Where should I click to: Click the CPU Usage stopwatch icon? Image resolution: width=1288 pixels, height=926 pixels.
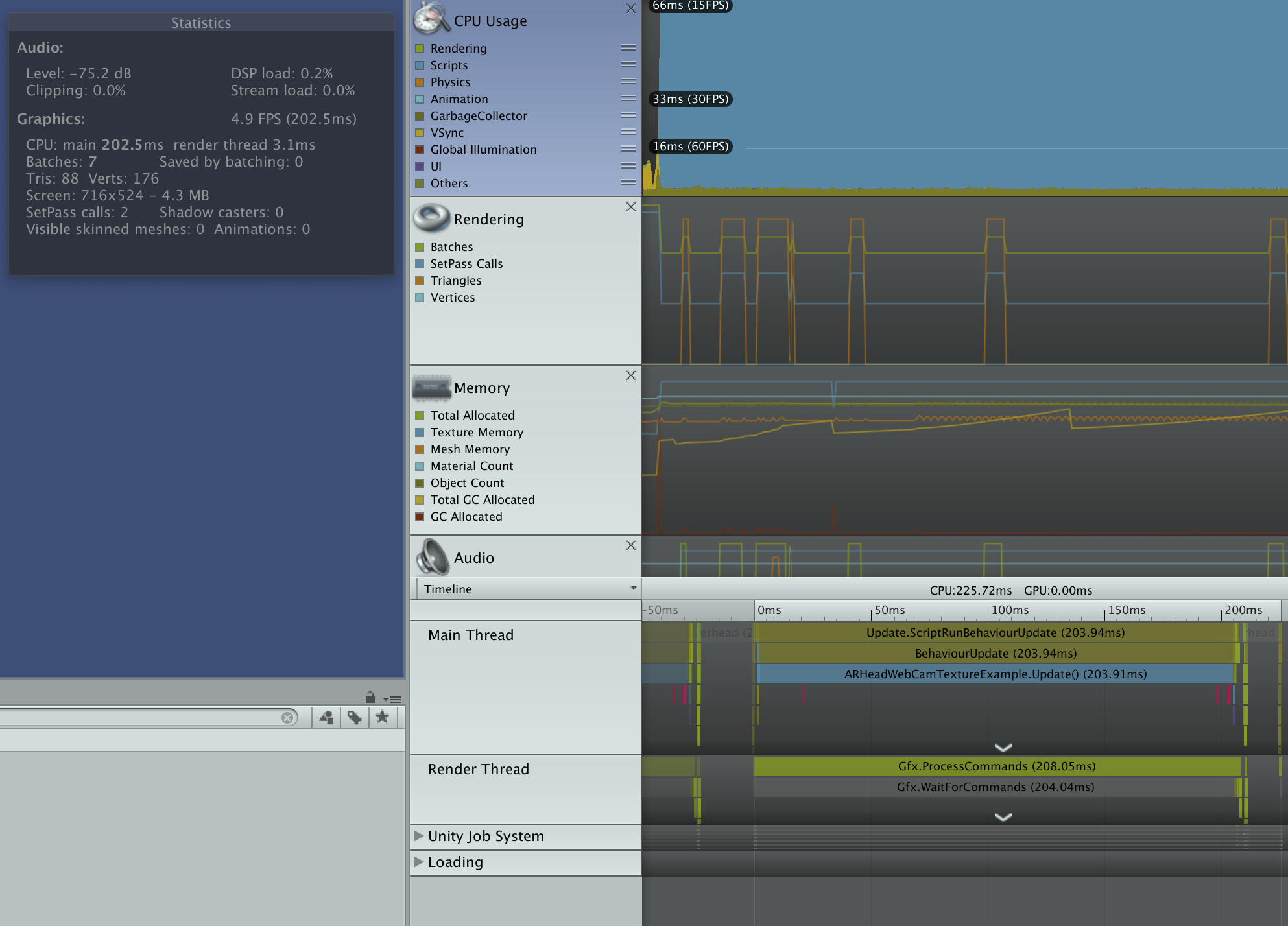click(431, 18)
